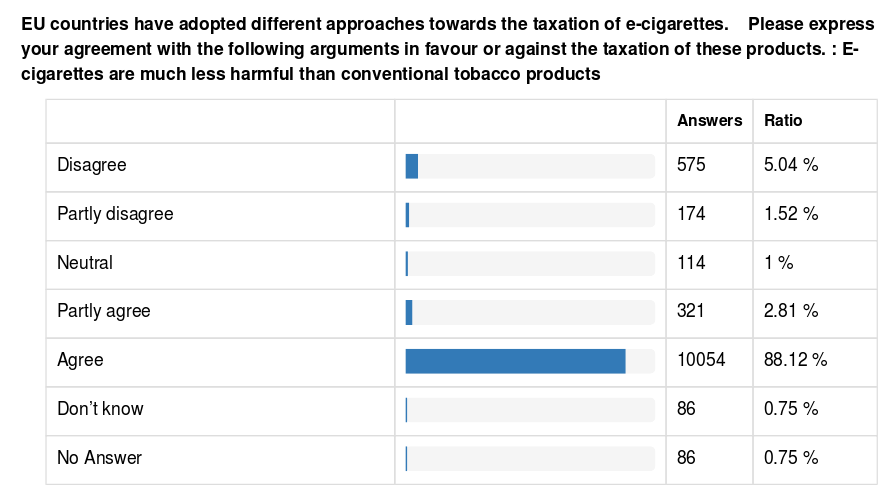
Task: Select the "Agree" row label
Action: point(80,360)
